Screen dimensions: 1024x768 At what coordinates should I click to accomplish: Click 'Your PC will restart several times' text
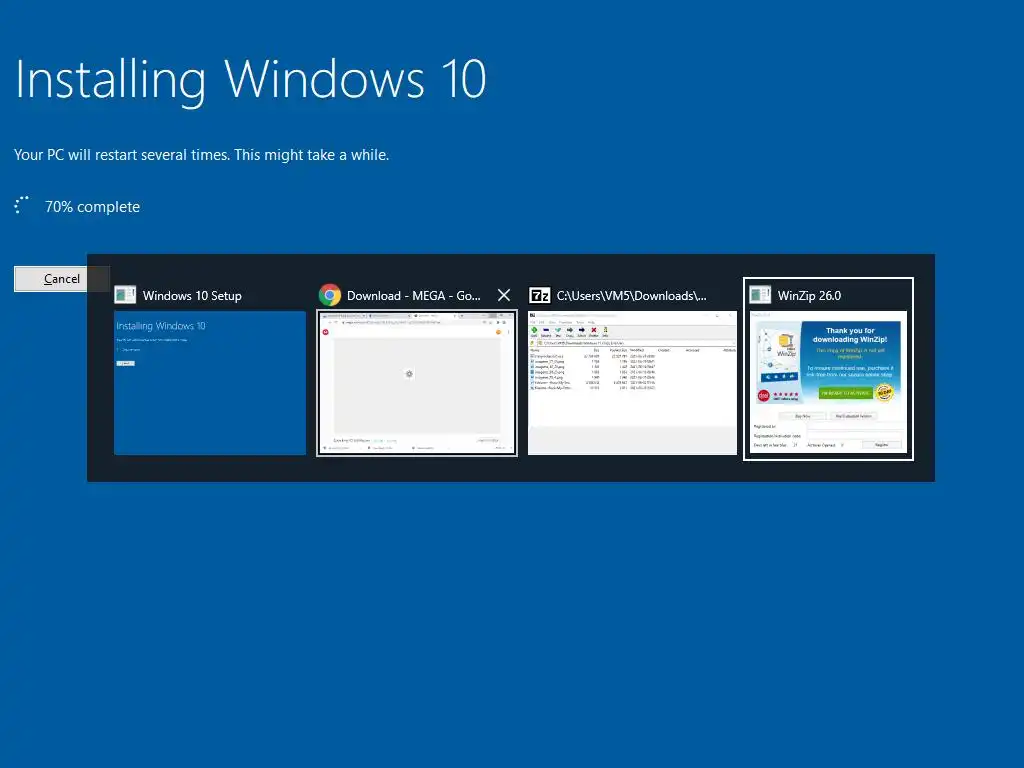201,155
